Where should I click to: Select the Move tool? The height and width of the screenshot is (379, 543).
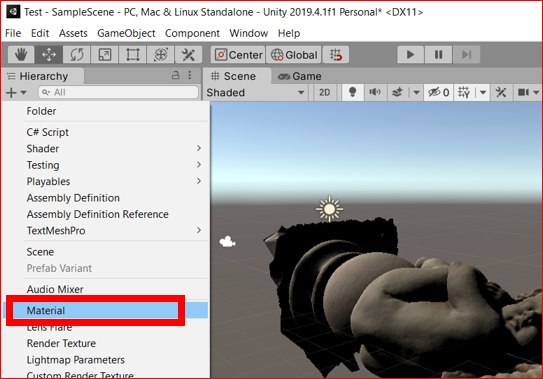[x=49, y=54]
